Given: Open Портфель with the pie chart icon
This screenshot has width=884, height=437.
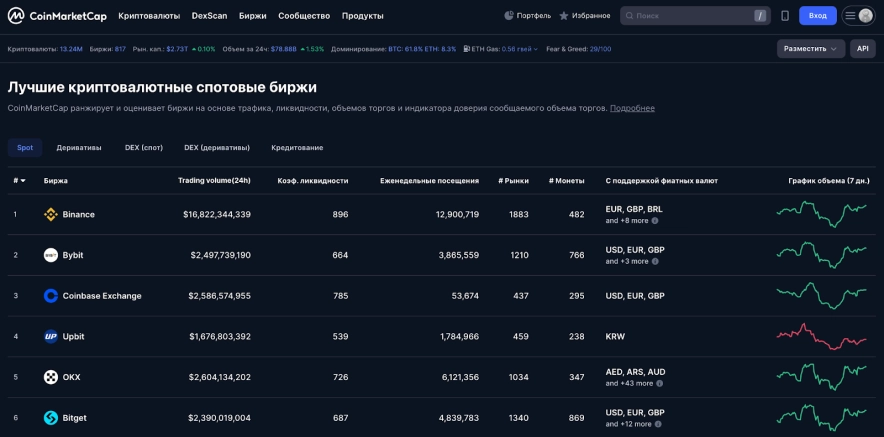Looking at the screenshot, I should coord(527,16).
